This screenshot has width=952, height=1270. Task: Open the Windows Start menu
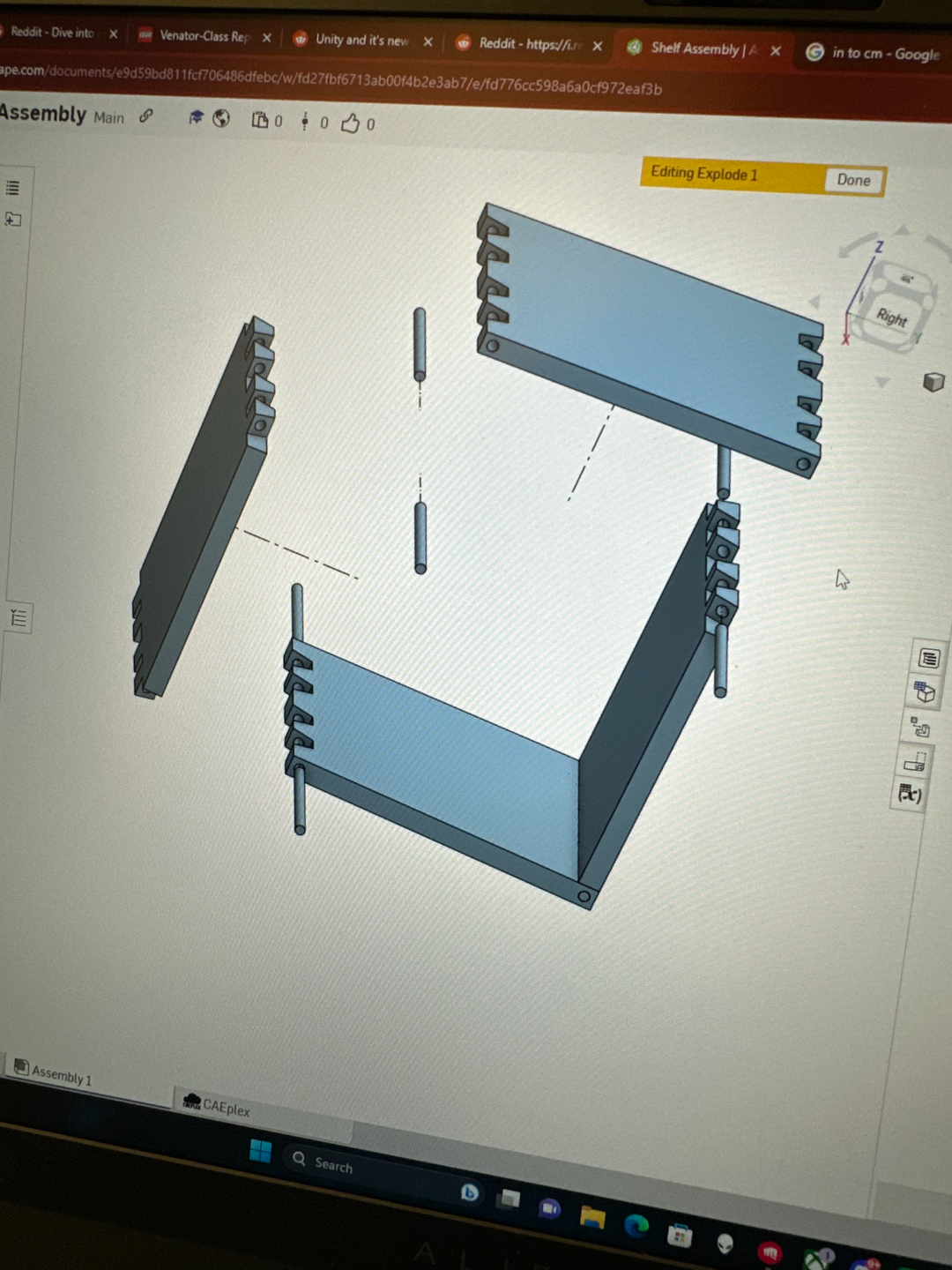(x=260, y=1151)
